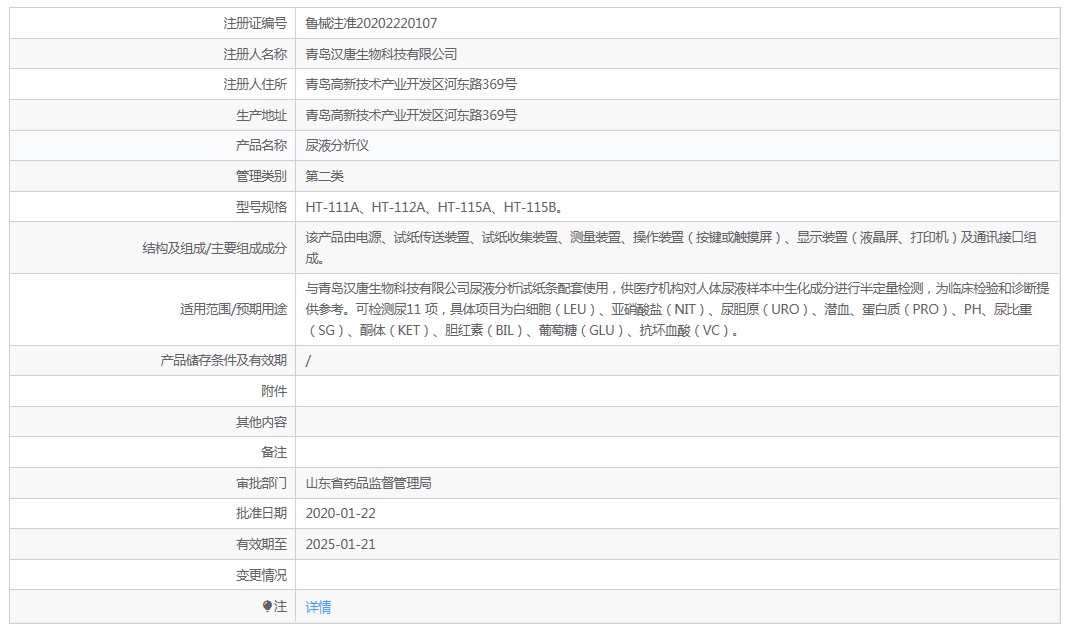Click the 适用范围/预期用途 label

pos(233,309)
